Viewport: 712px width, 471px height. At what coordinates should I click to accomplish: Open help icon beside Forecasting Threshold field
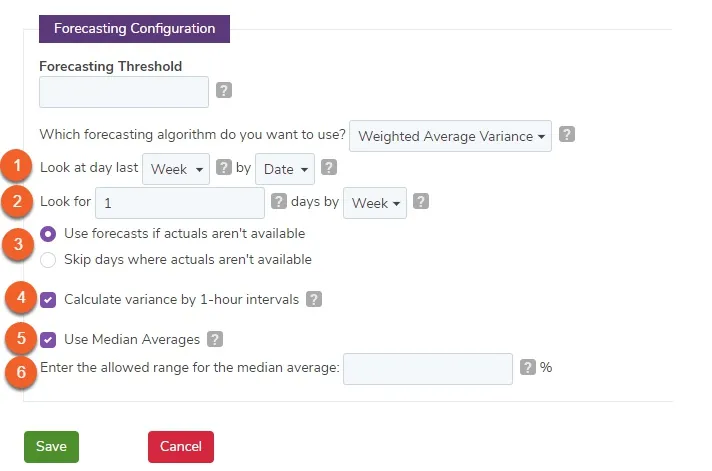[223, 90]
